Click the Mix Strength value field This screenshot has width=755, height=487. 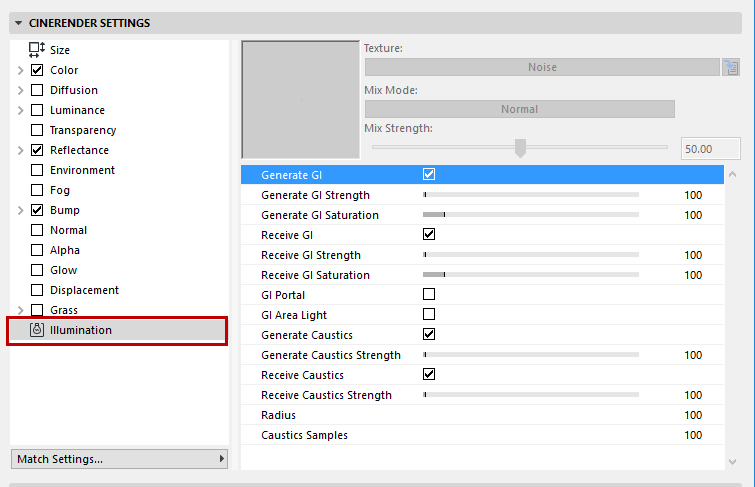[x=710, y=149]
